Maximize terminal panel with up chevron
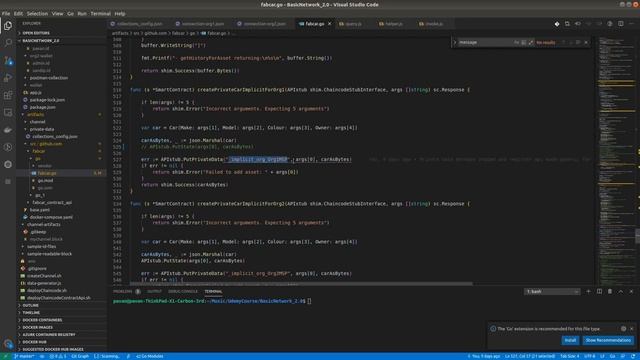This screenshot has height=360, width=640. (x=621, y=291)
